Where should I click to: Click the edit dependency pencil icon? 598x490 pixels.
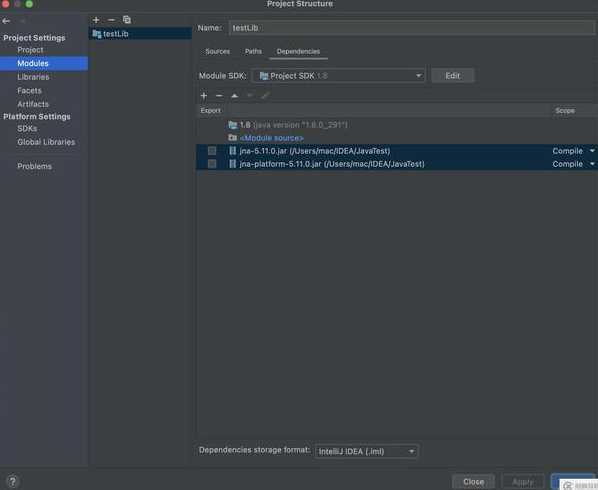click(265, 96)
